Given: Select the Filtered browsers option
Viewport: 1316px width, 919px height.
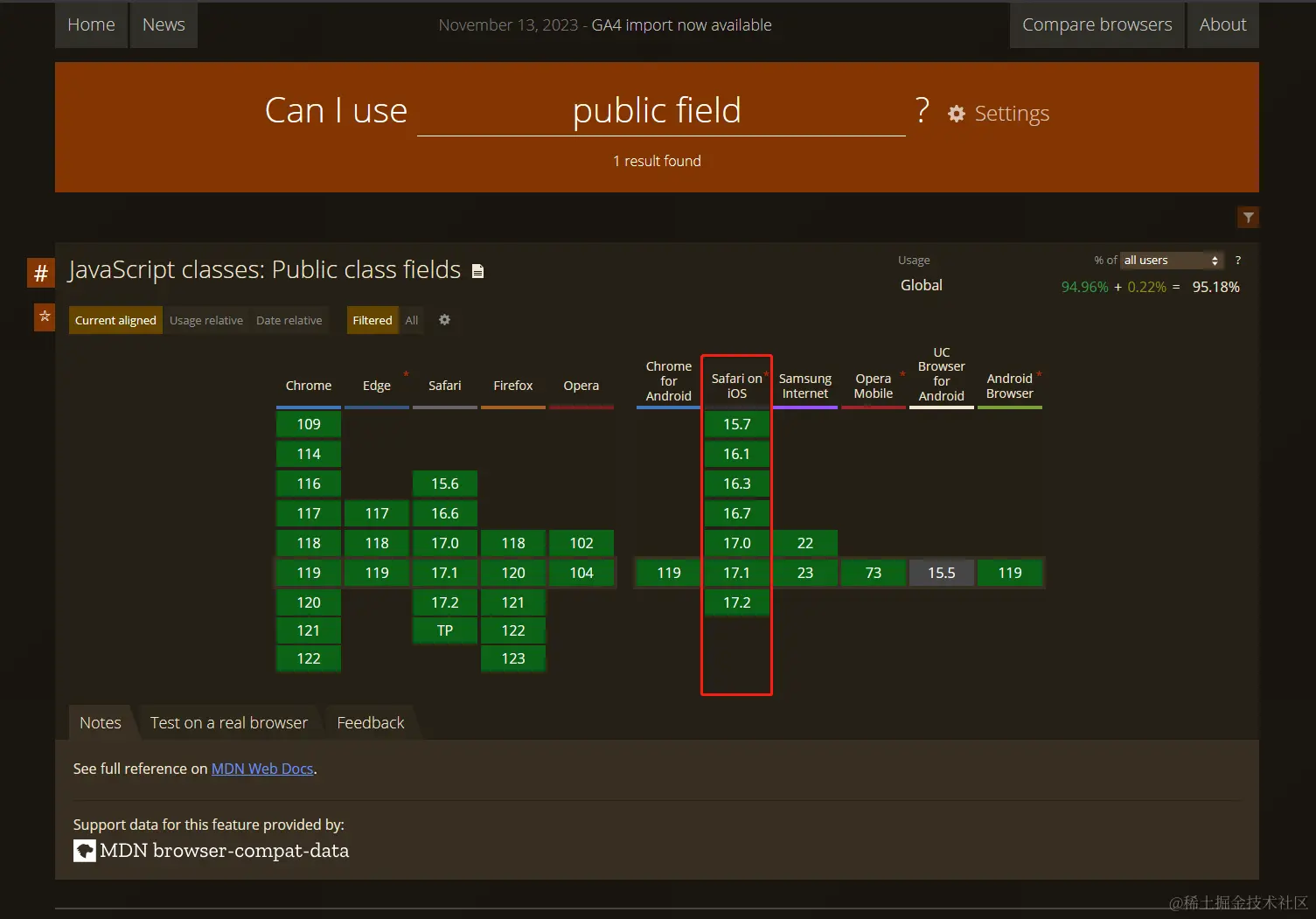Looking at the screenshot, I should 373,320.
